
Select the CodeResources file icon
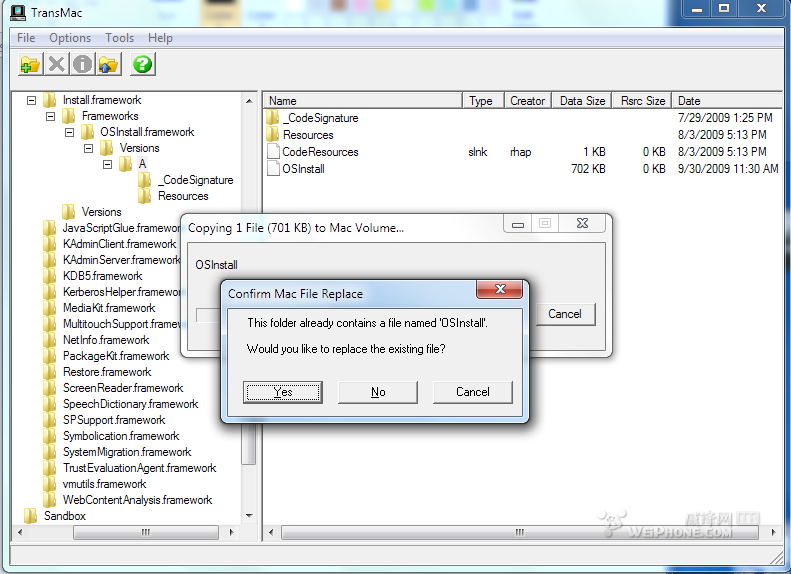pyautogui.click(x=273, y=152)
